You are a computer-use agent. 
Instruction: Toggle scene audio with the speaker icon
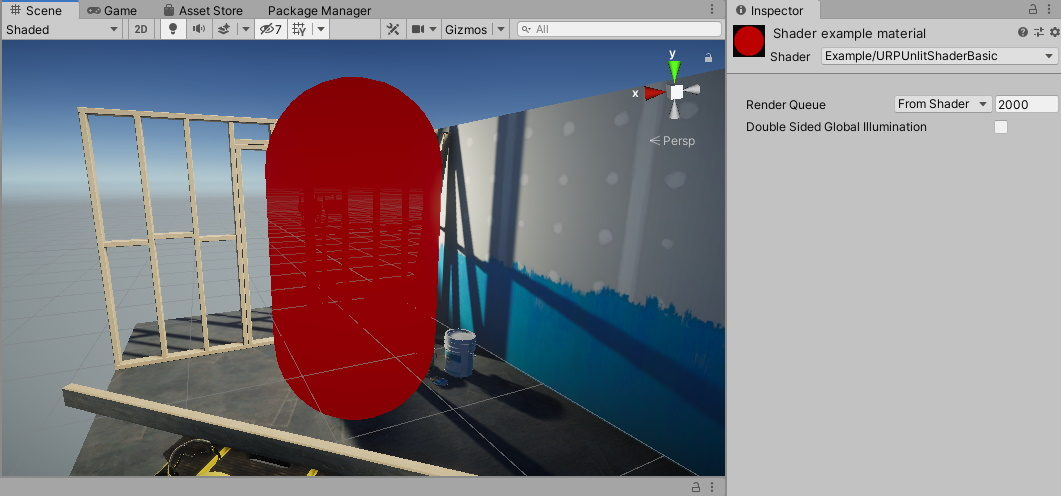click(199, 29)
